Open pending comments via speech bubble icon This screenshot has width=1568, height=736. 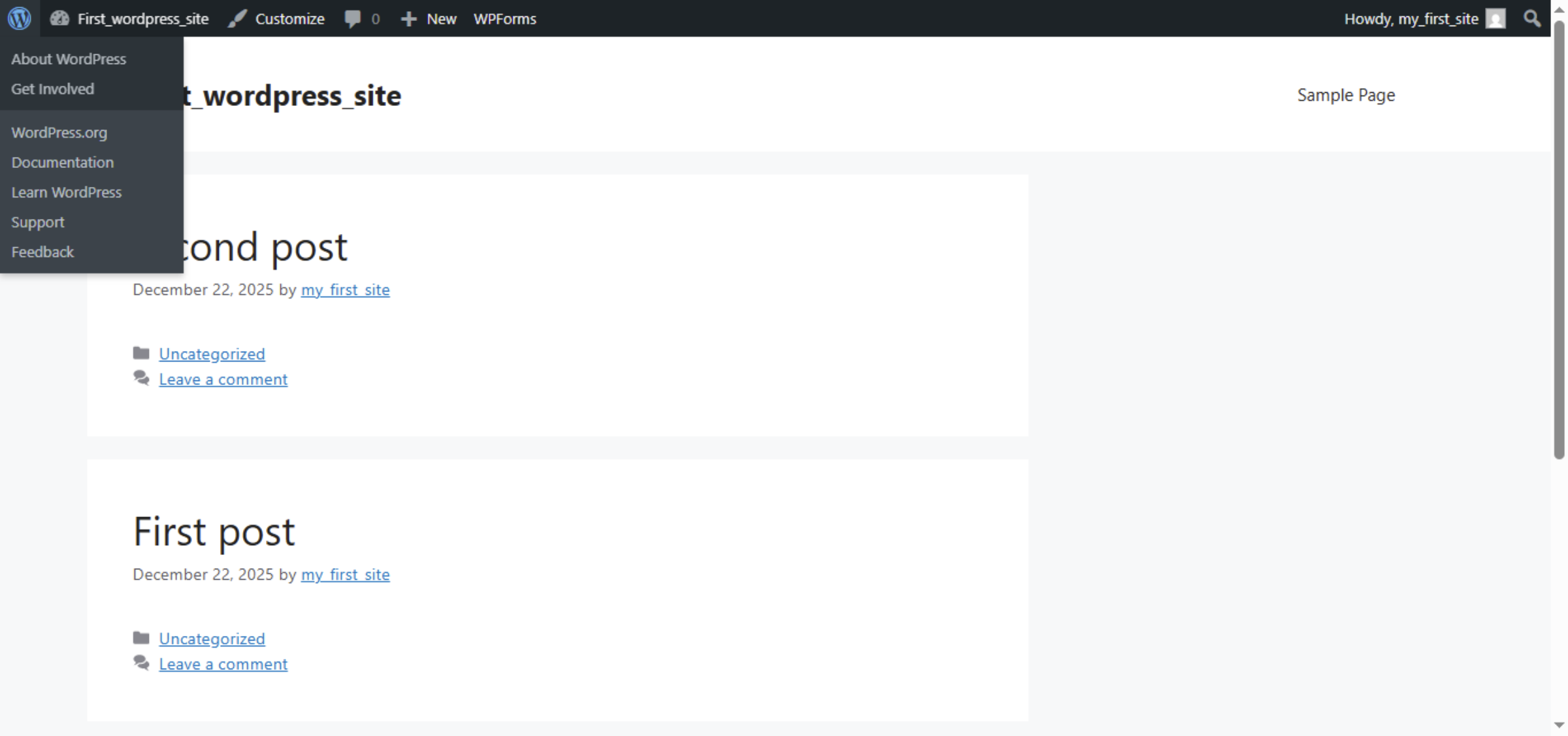click(353, 18)
